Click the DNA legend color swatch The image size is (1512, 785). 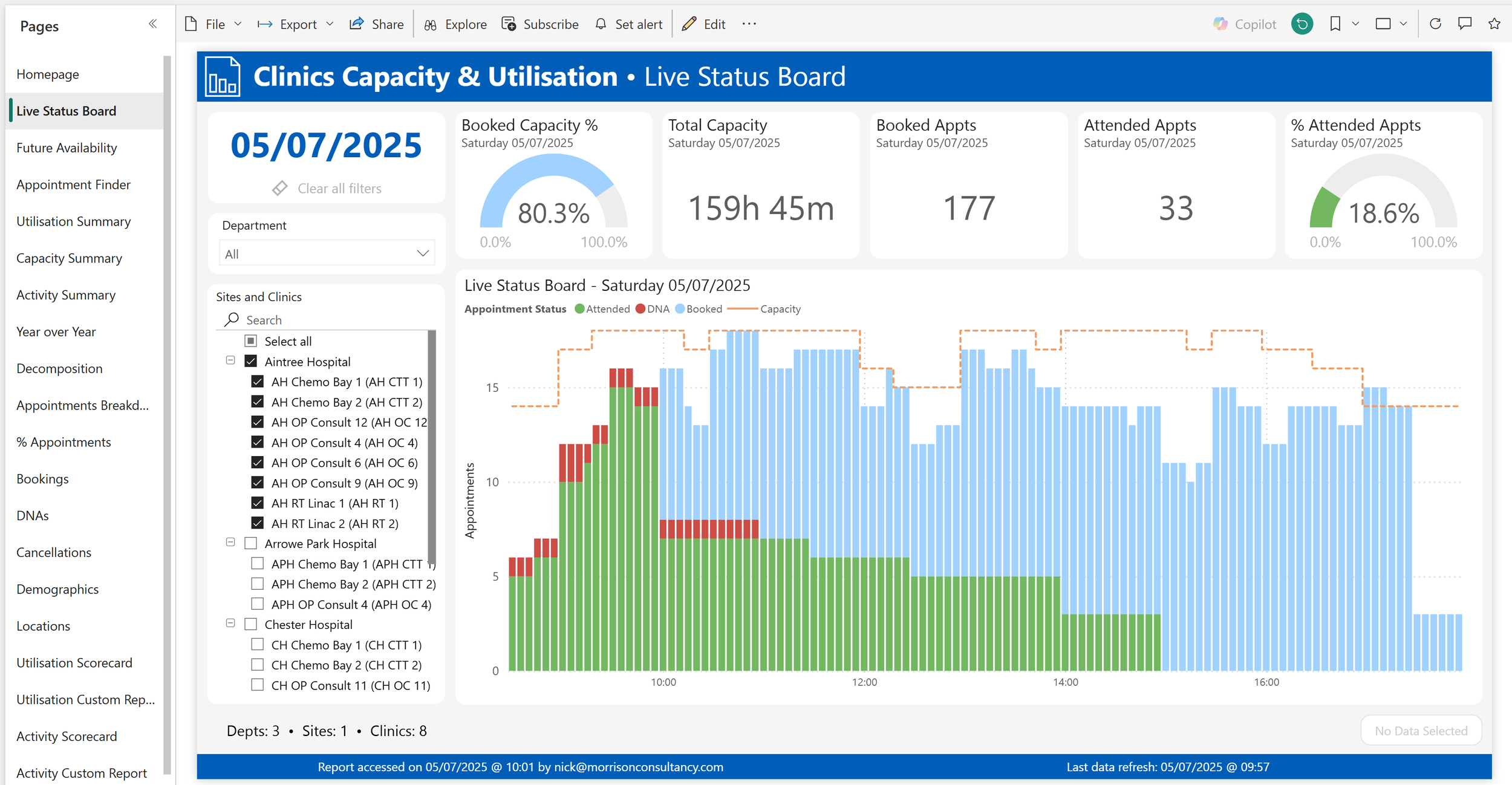640,309
